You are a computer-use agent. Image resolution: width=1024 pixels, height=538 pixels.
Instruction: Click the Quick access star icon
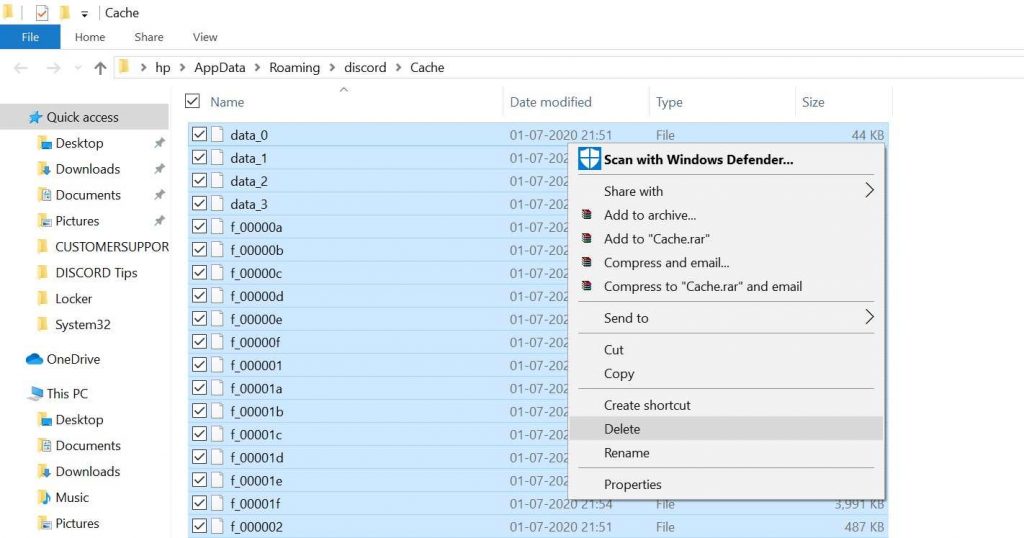click(35, 118)
